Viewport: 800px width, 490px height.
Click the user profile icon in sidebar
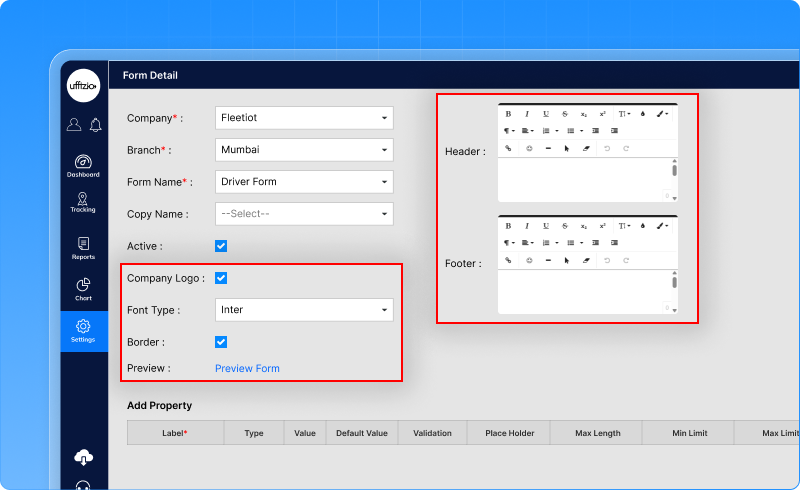click(x=74, y=125)
